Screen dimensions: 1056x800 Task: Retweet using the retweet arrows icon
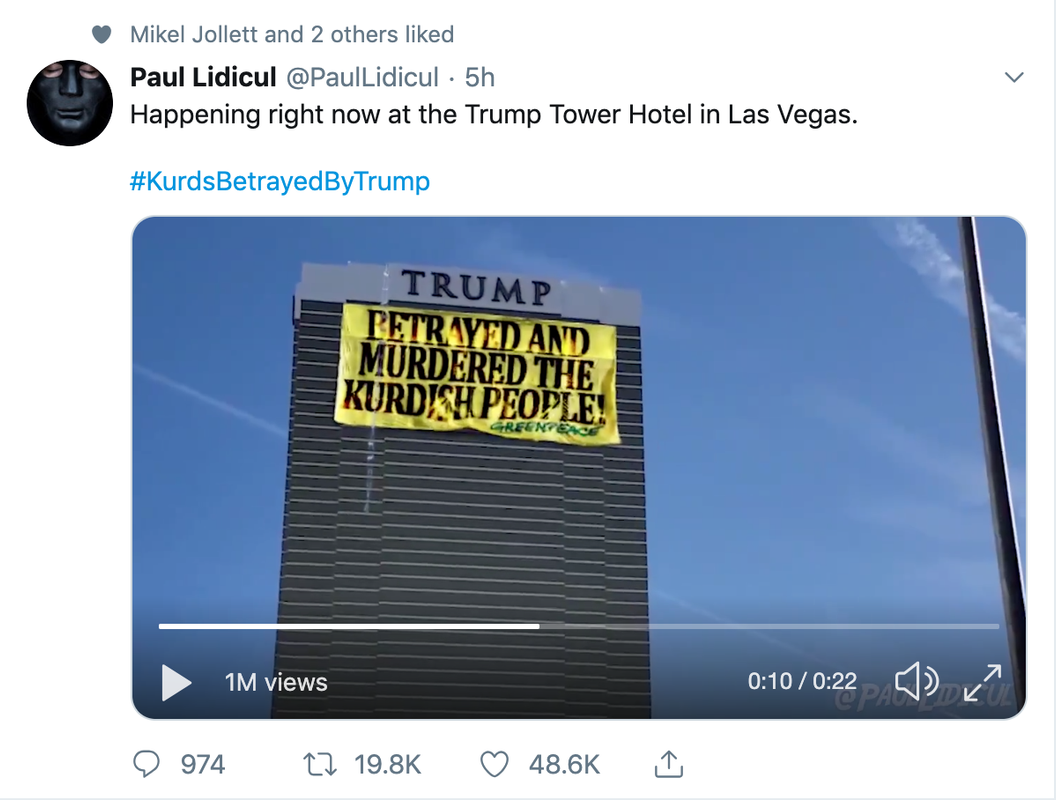click(x=320, y=765)
